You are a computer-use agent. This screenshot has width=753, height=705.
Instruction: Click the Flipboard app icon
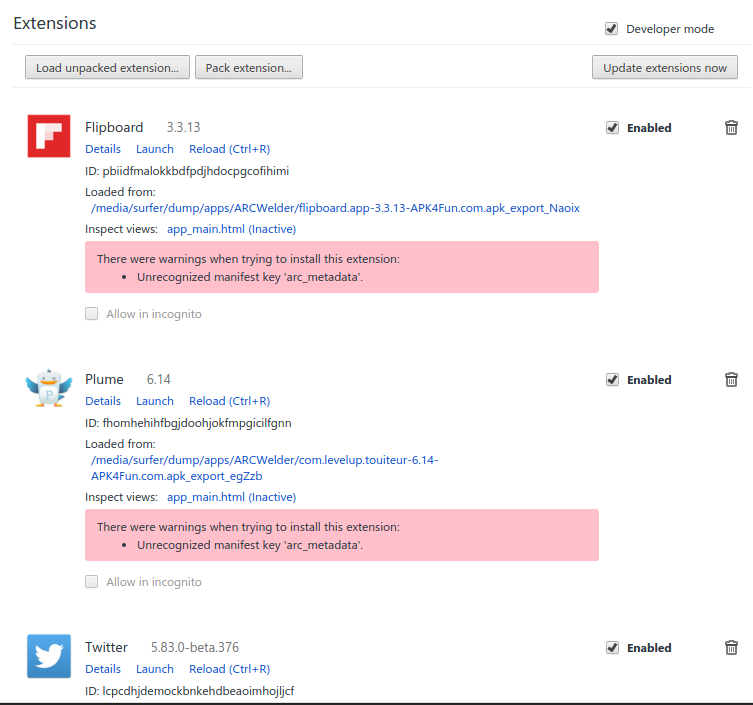pyautogui.click(x=49, y=136)
